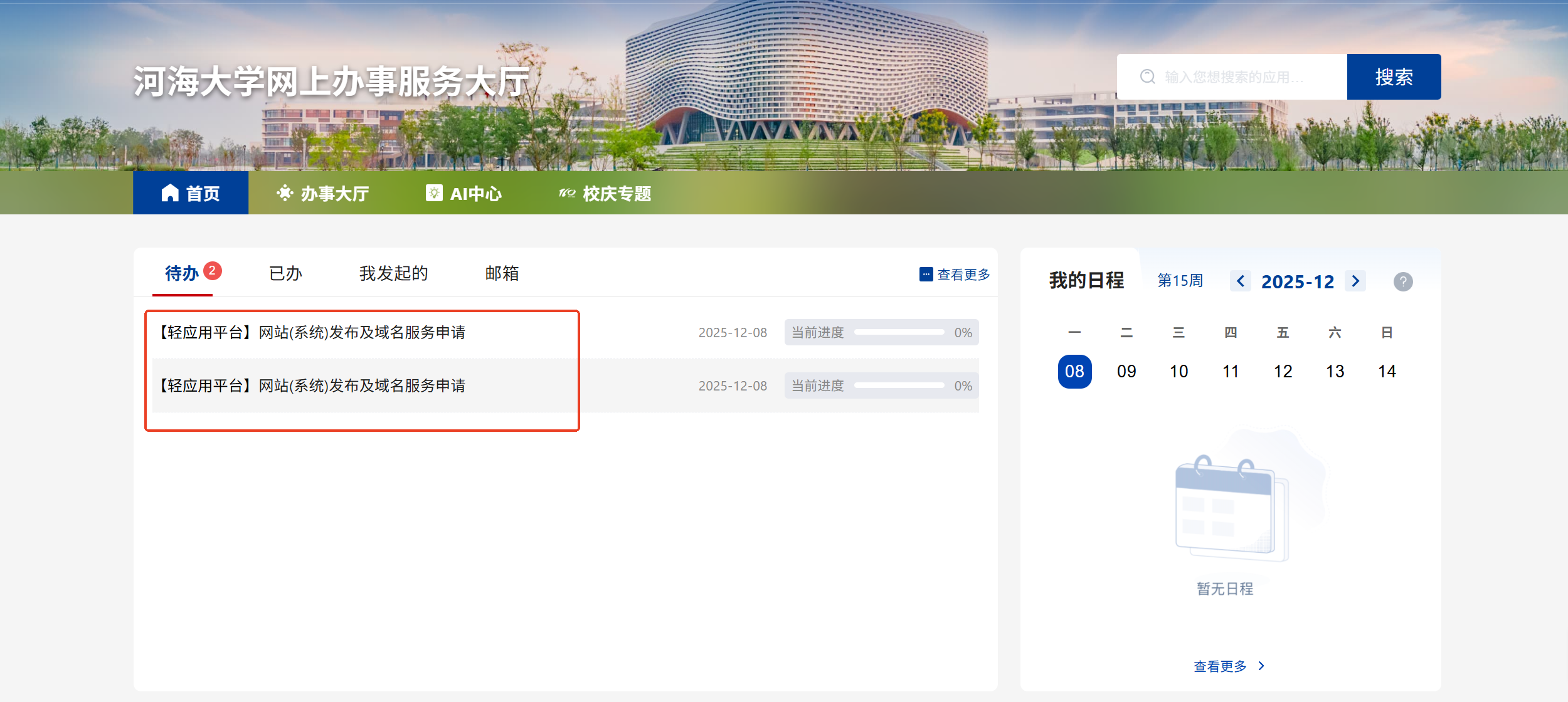Click the gray question mark help icon
The image size is (1568, 702).
(1403, 282)
